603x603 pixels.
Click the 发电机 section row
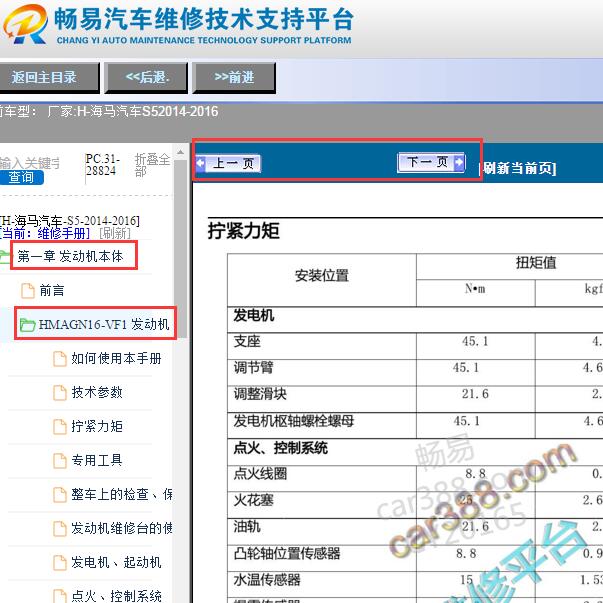click(x=254, y=315)
